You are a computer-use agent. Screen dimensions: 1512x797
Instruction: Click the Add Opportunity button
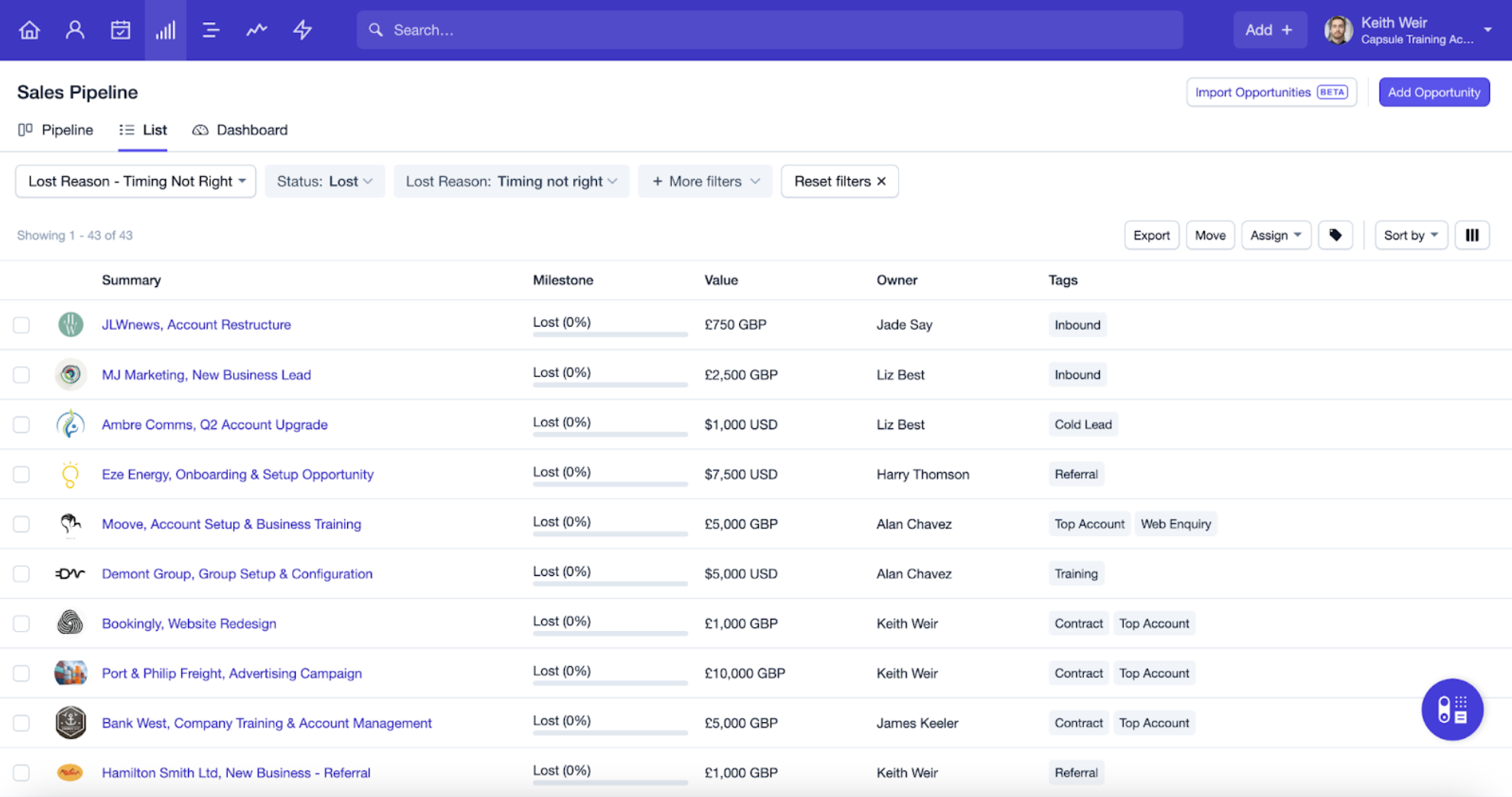click(x=1434, y=92)
